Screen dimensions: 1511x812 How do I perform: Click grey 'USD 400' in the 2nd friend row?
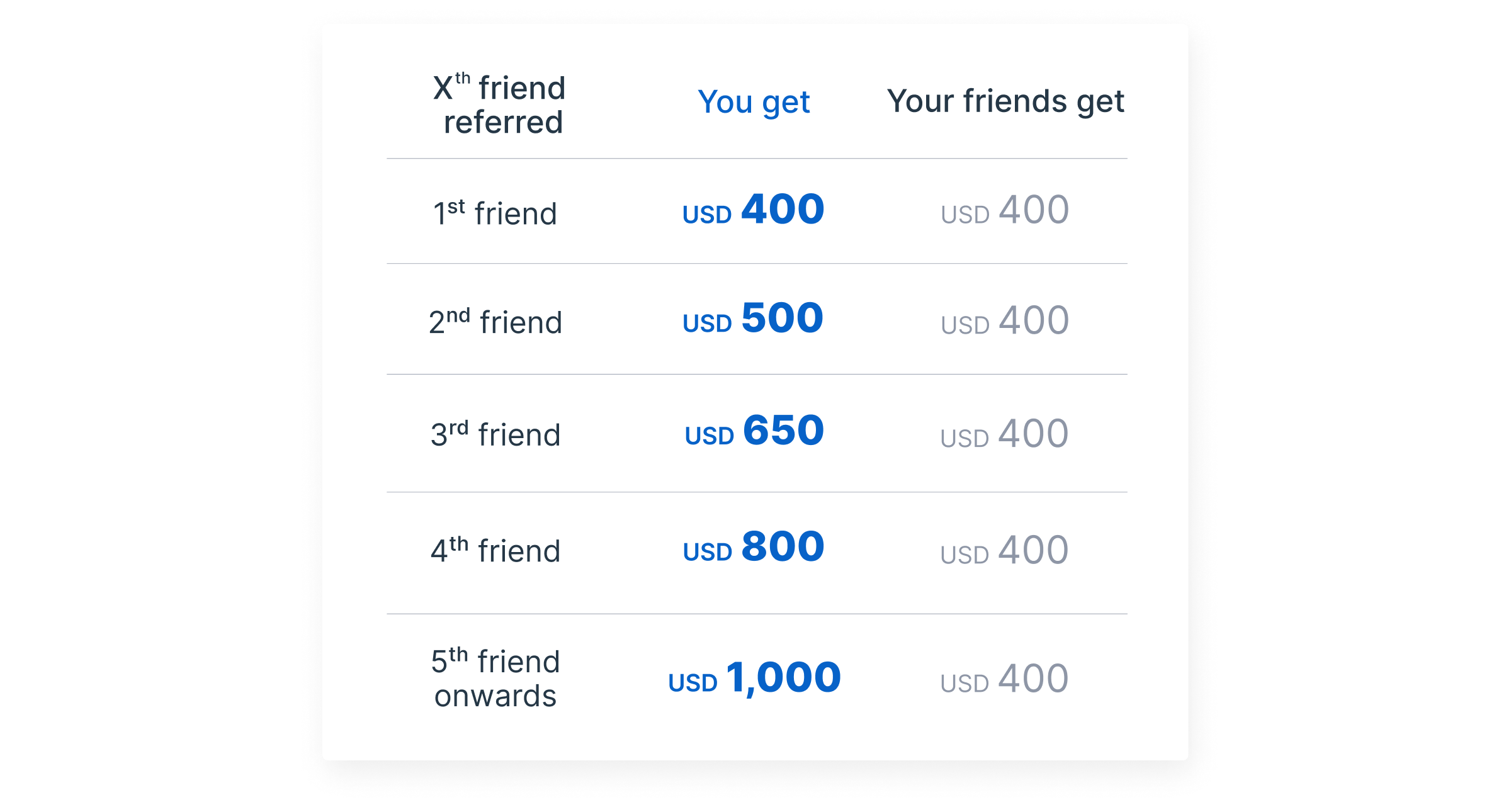click(1005, 320)
